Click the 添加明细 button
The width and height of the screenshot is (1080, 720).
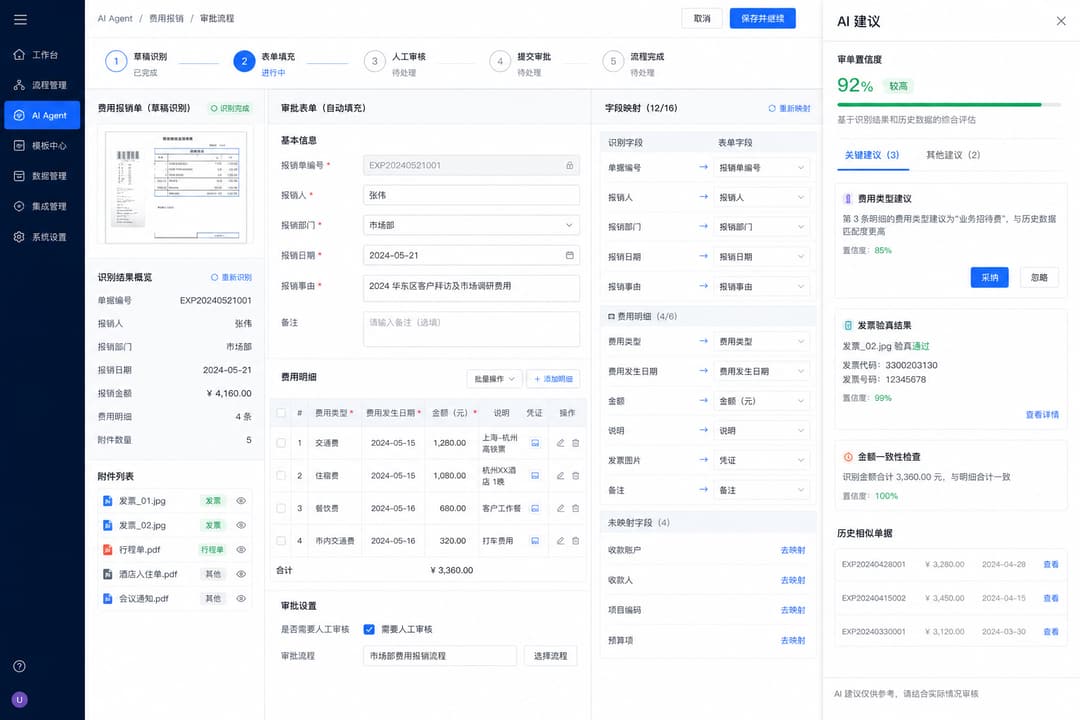tap(553, 379)
